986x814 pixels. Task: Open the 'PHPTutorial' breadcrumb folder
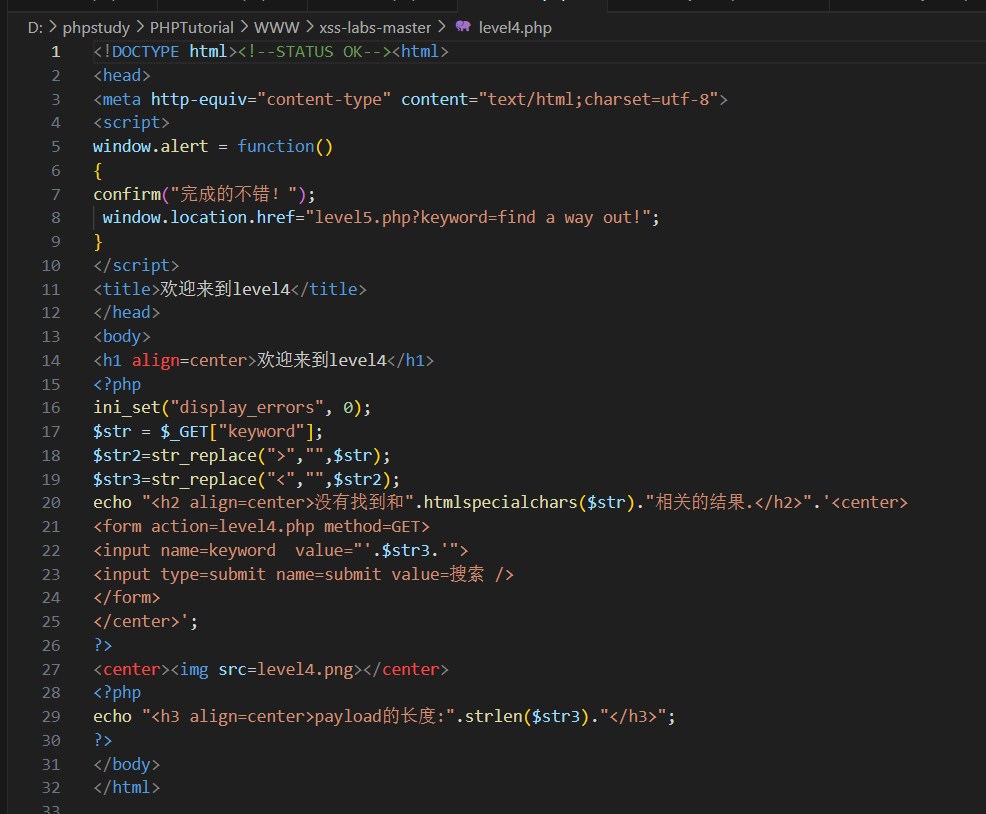pyautogui.click(x=192, y=28)
